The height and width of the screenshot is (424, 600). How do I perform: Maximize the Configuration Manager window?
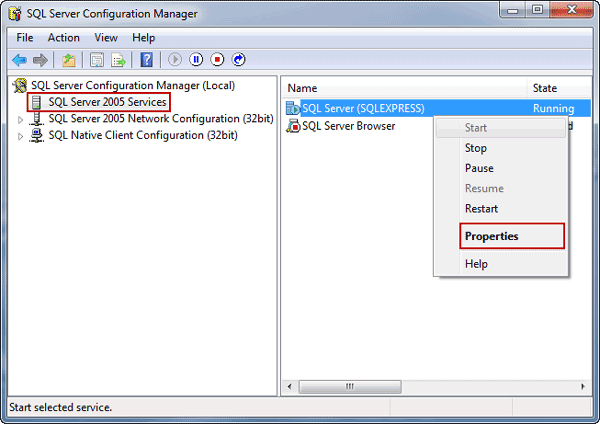click(538, 10)
